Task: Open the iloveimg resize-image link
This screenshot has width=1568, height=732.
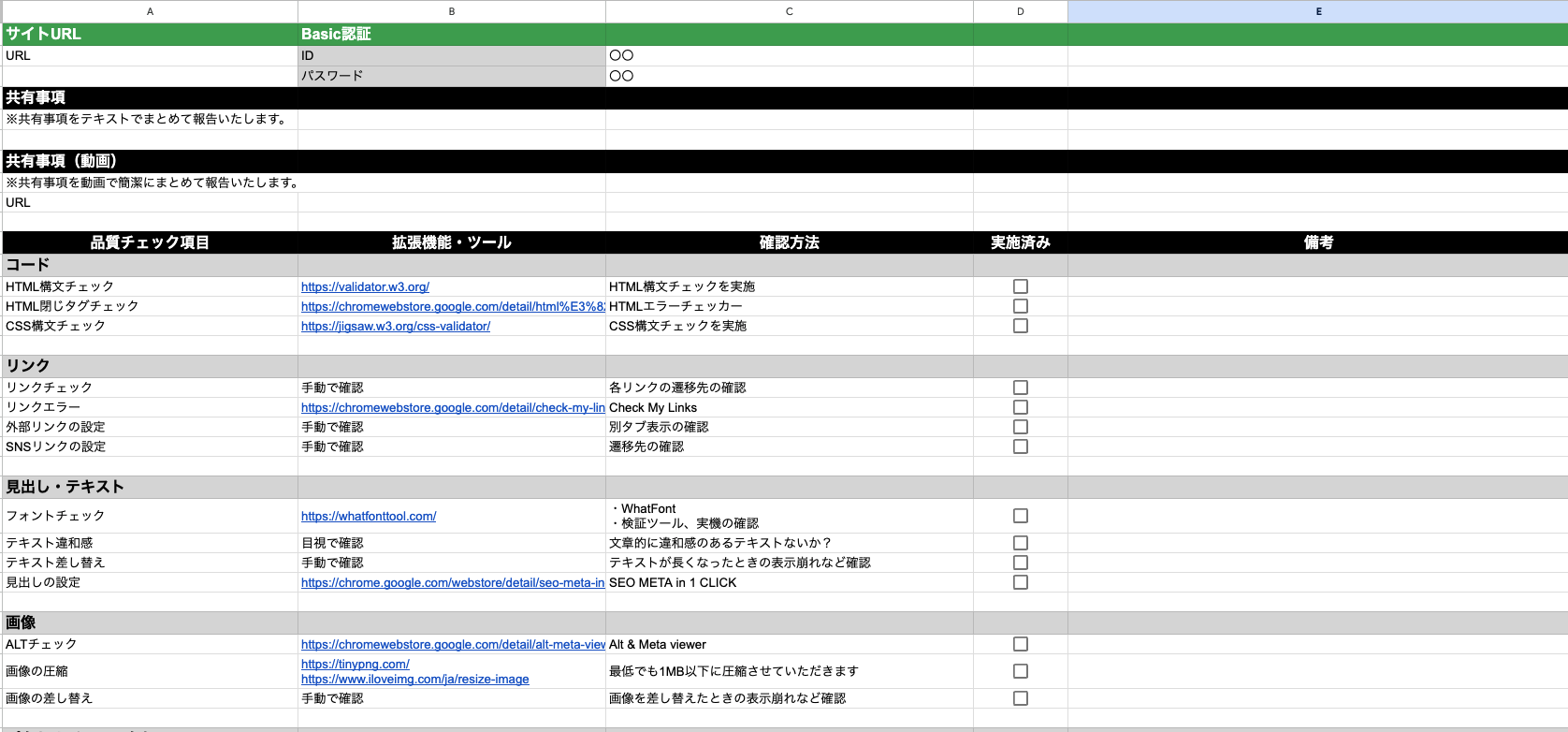Action: pyautogui.click(x=415, y=680)
